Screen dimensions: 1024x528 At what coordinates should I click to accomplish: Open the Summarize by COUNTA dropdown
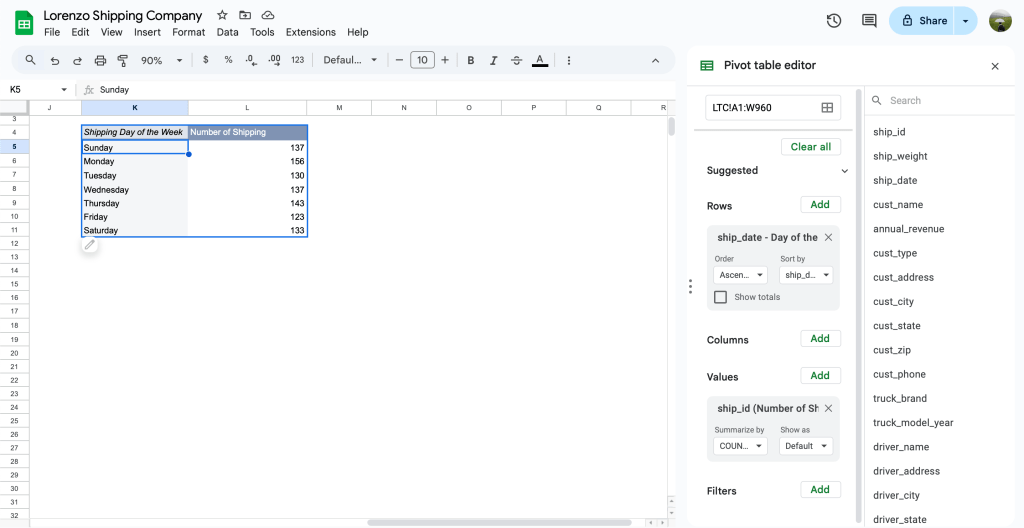(x=740, y=446)
